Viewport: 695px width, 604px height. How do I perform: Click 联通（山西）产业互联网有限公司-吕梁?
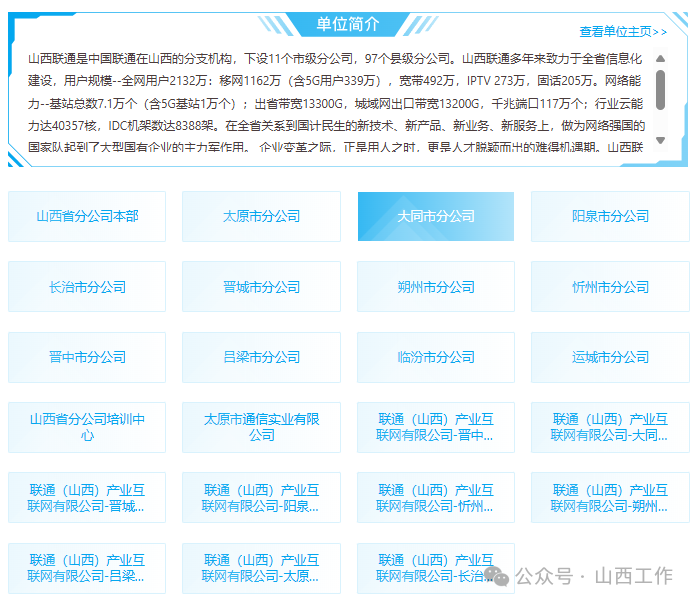point(87,568)
